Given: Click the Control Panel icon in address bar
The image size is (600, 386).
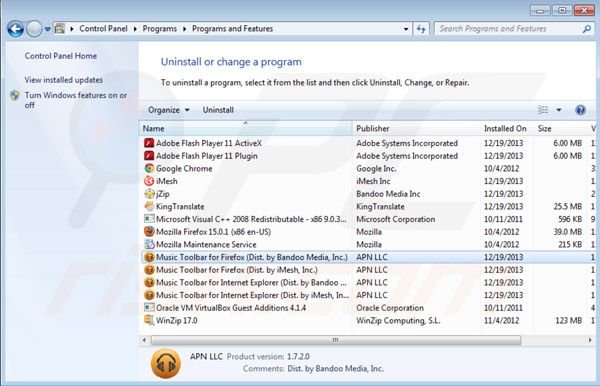Looking at the screenshot, I should point(60,29).
